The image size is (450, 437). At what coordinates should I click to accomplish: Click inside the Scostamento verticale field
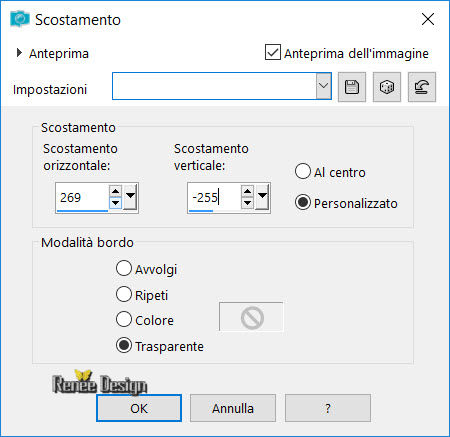point(214,197)
